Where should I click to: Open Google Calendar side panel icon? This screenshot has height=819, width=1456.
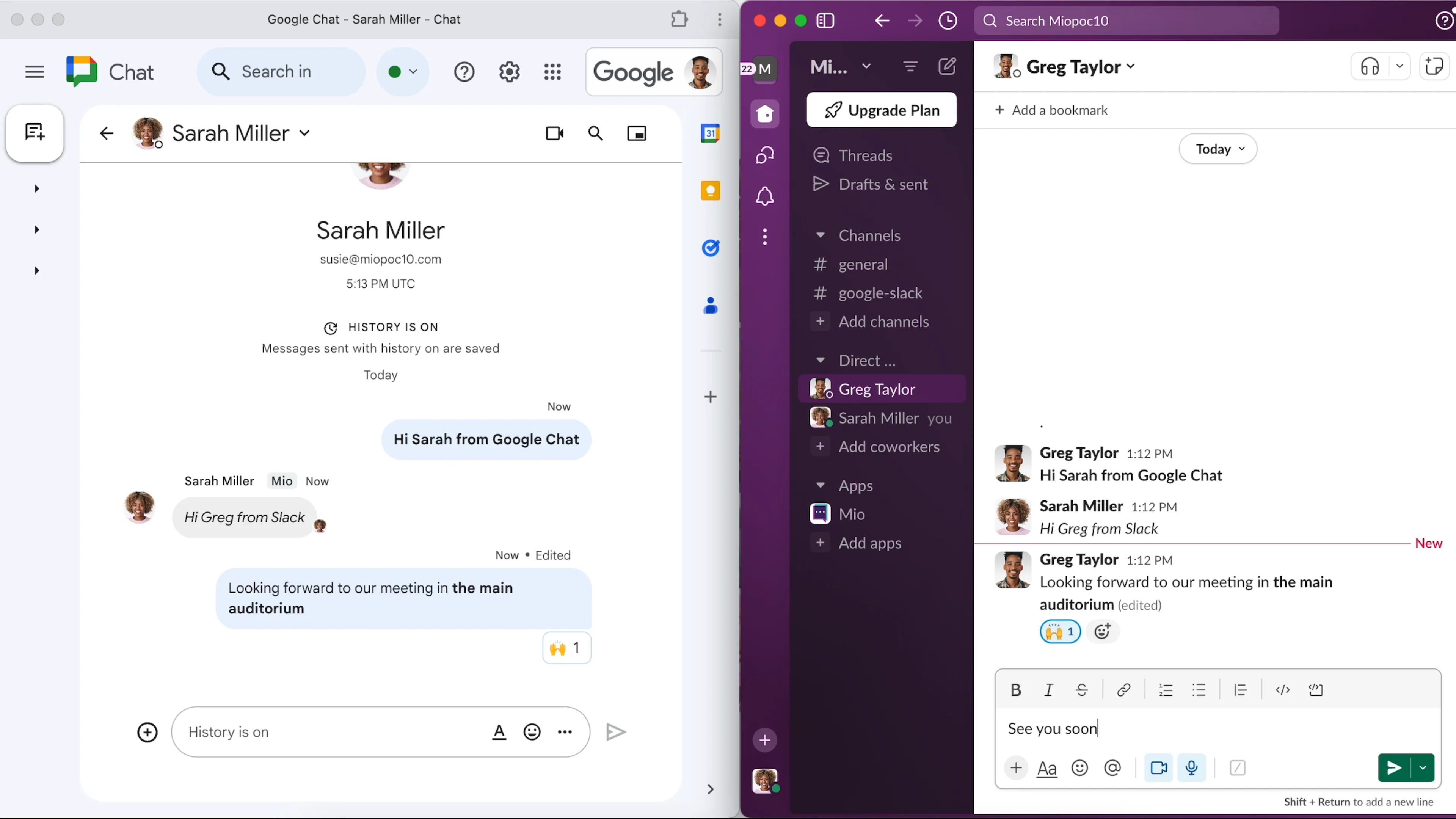[710, 133]
